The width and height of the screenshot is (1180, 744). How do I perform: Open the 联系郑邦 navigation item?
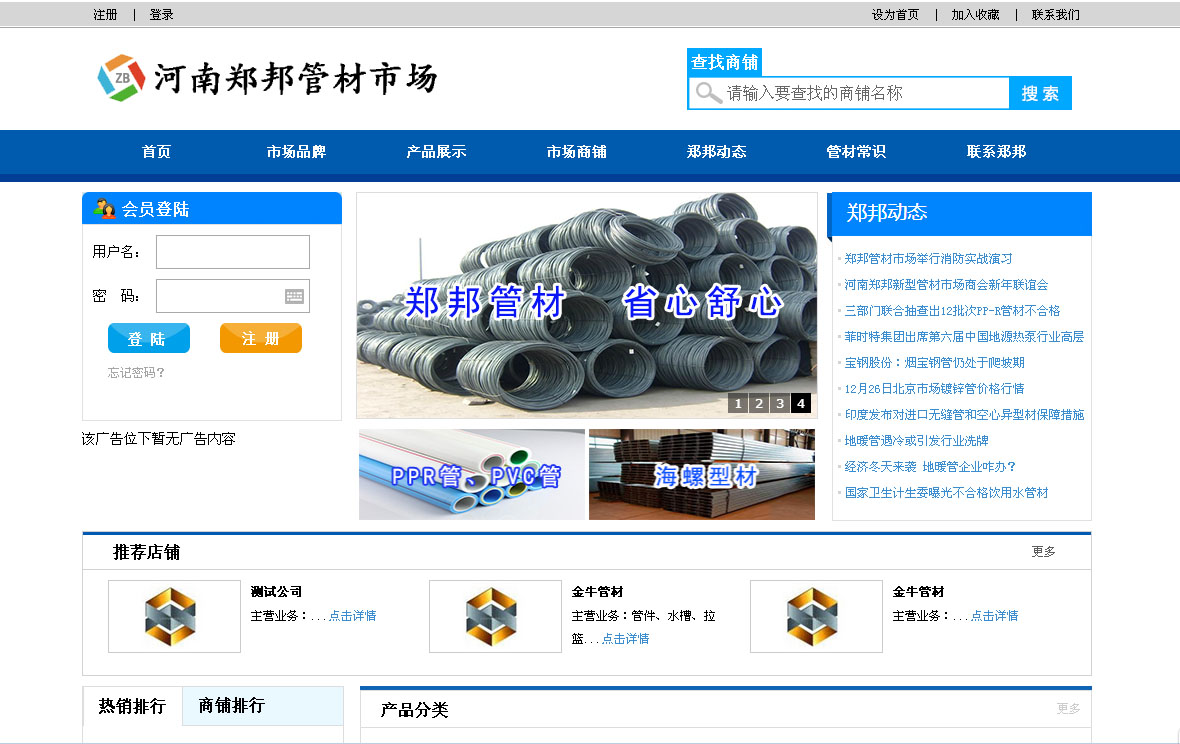coord(996,152)
